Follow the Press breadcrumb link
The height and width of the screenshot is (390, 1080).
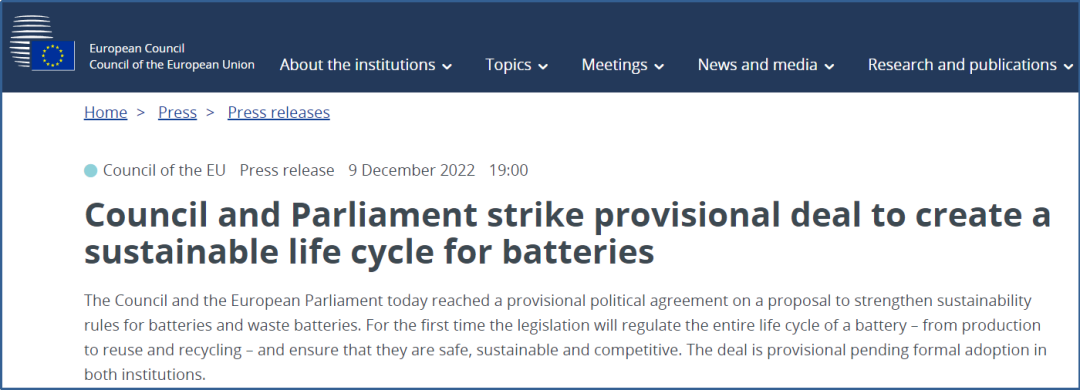pos(178,112)
